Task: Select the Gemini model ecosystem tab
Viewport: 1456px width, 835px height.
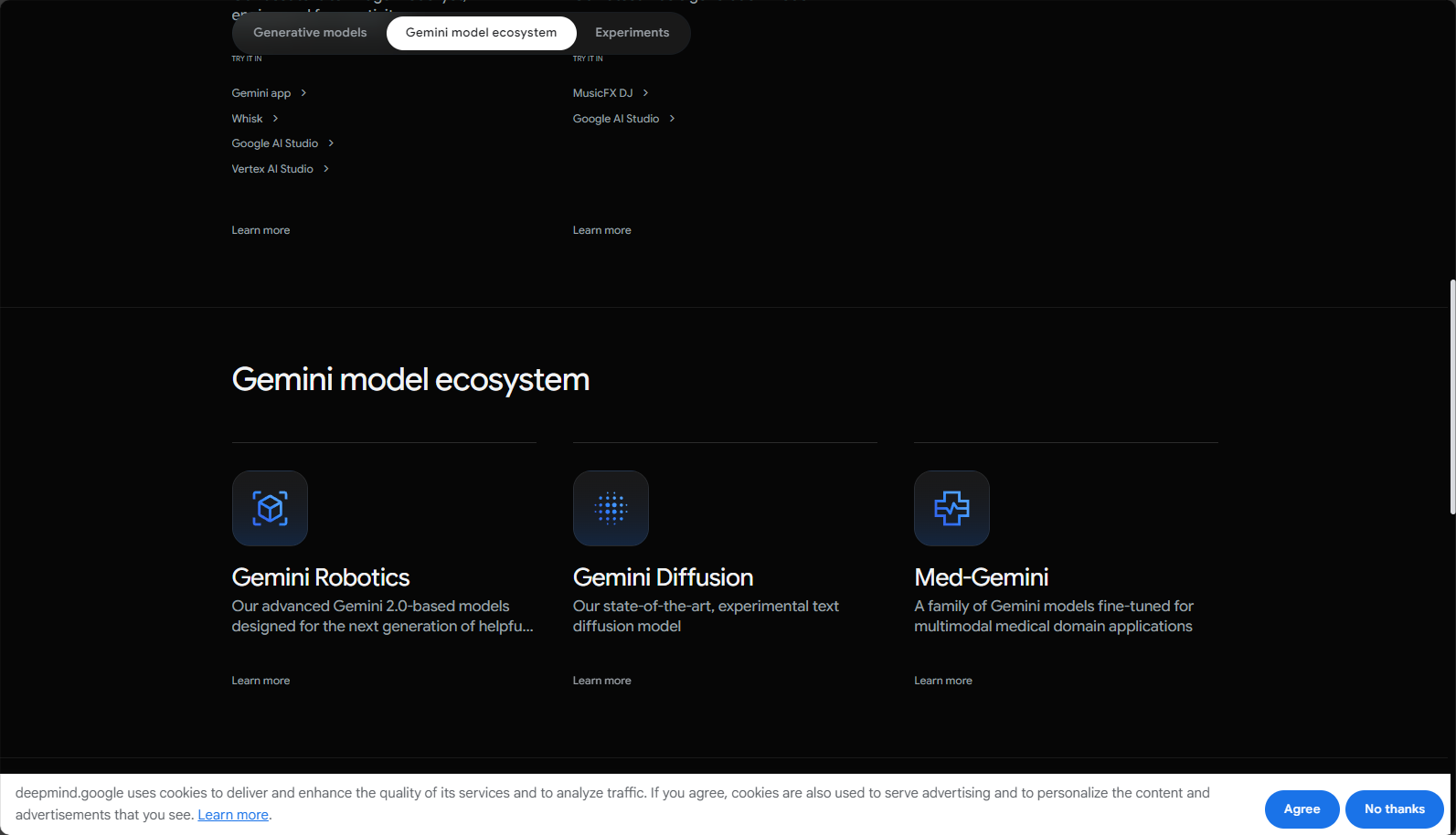Action: tap(481, 33)
